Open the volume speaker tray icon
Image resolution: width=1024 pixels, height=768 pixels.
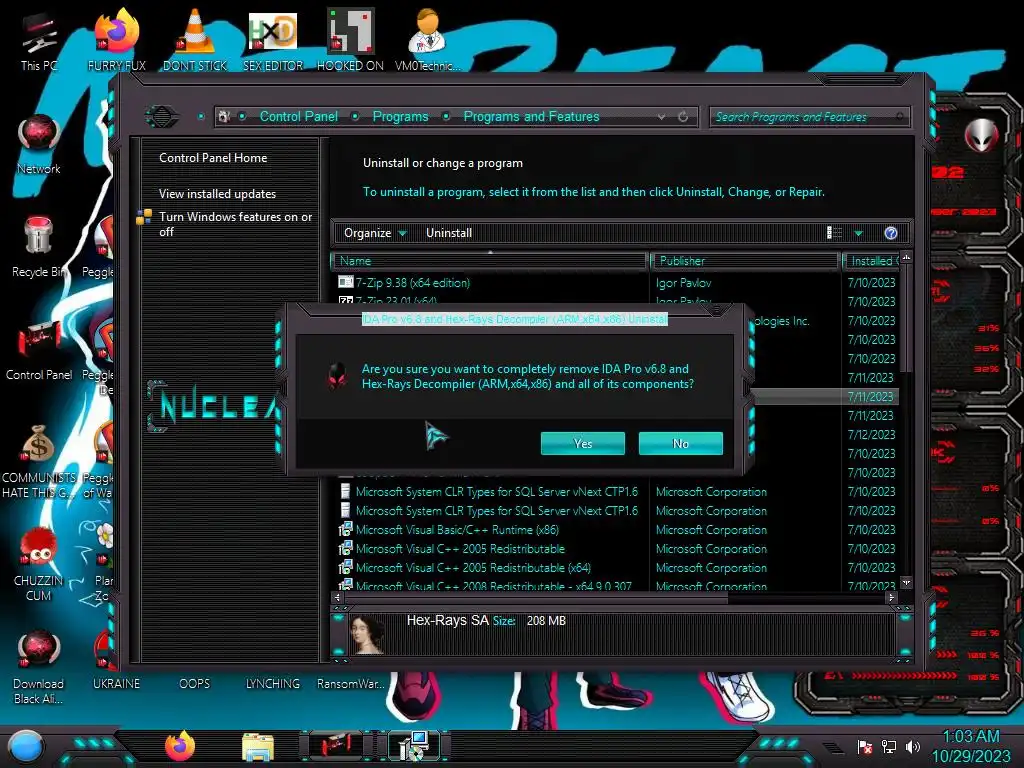913,746
